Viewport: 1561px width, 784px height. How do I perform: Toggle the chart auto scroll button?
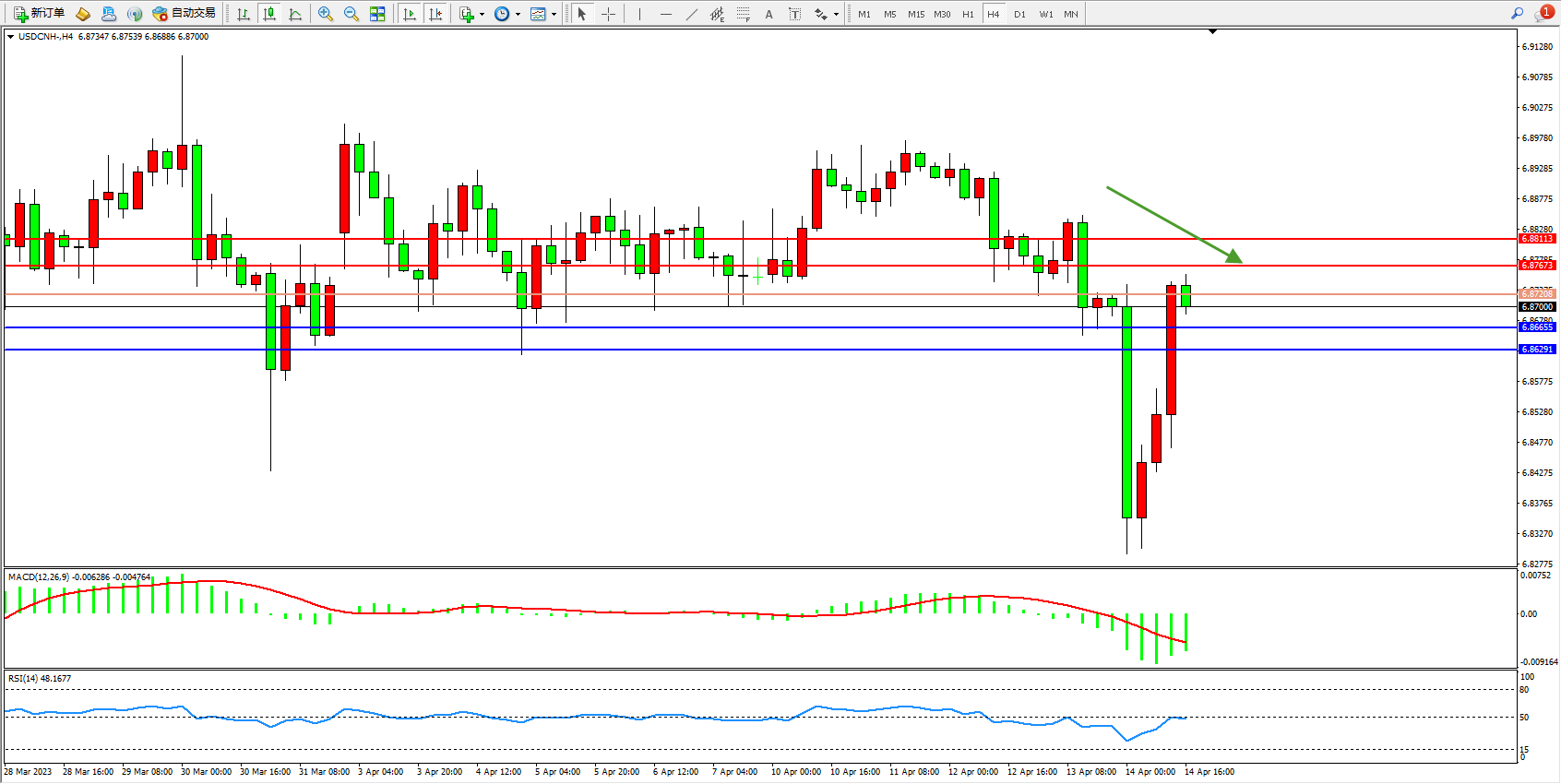coord(410,14)
